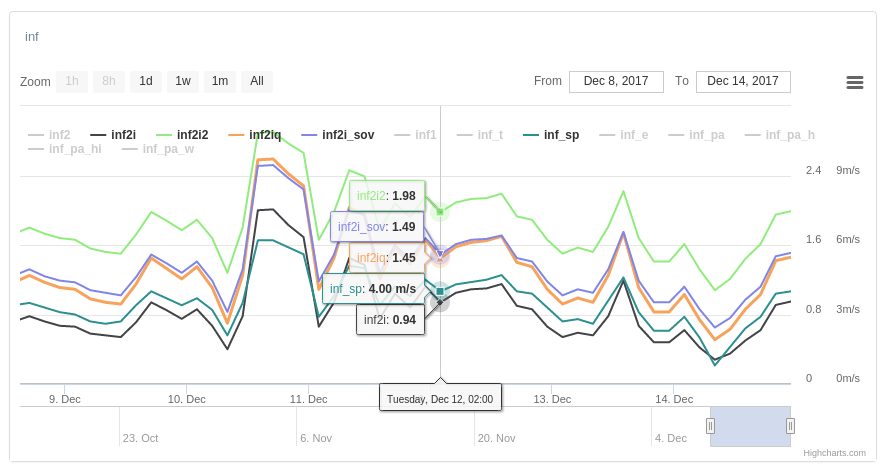The image size is (888, 474).
Task: Select the 1d zoom range
Action: pyautogui.click(x=146, y=82)
